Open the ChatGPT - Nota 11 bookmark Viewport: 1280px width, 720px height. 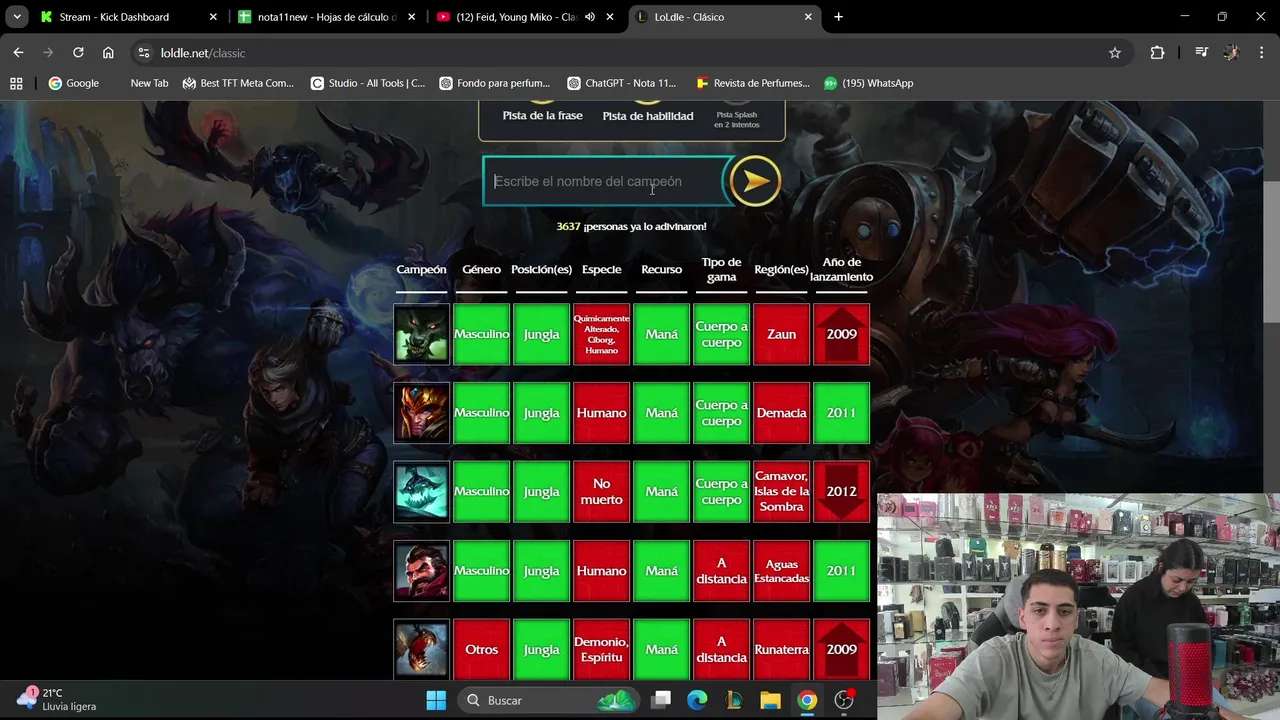click(622, 83)
